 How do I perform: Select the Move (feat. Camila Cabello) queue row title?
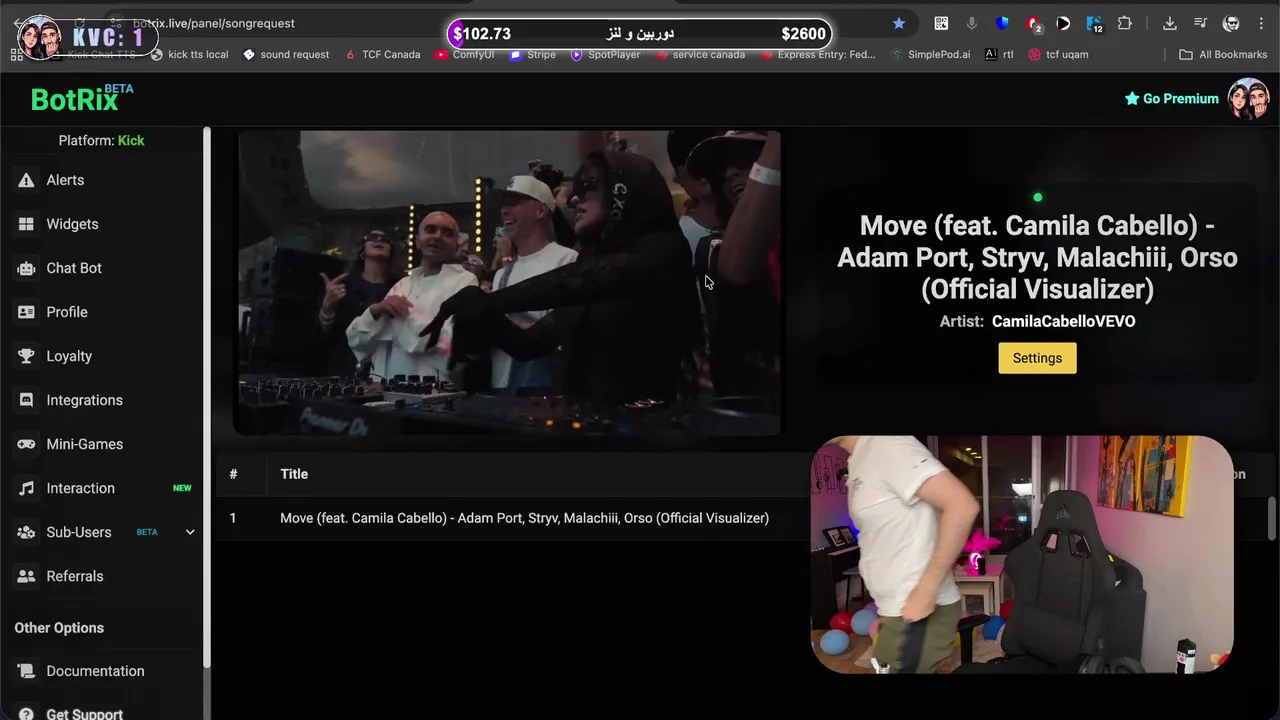(x=524, y=518)
